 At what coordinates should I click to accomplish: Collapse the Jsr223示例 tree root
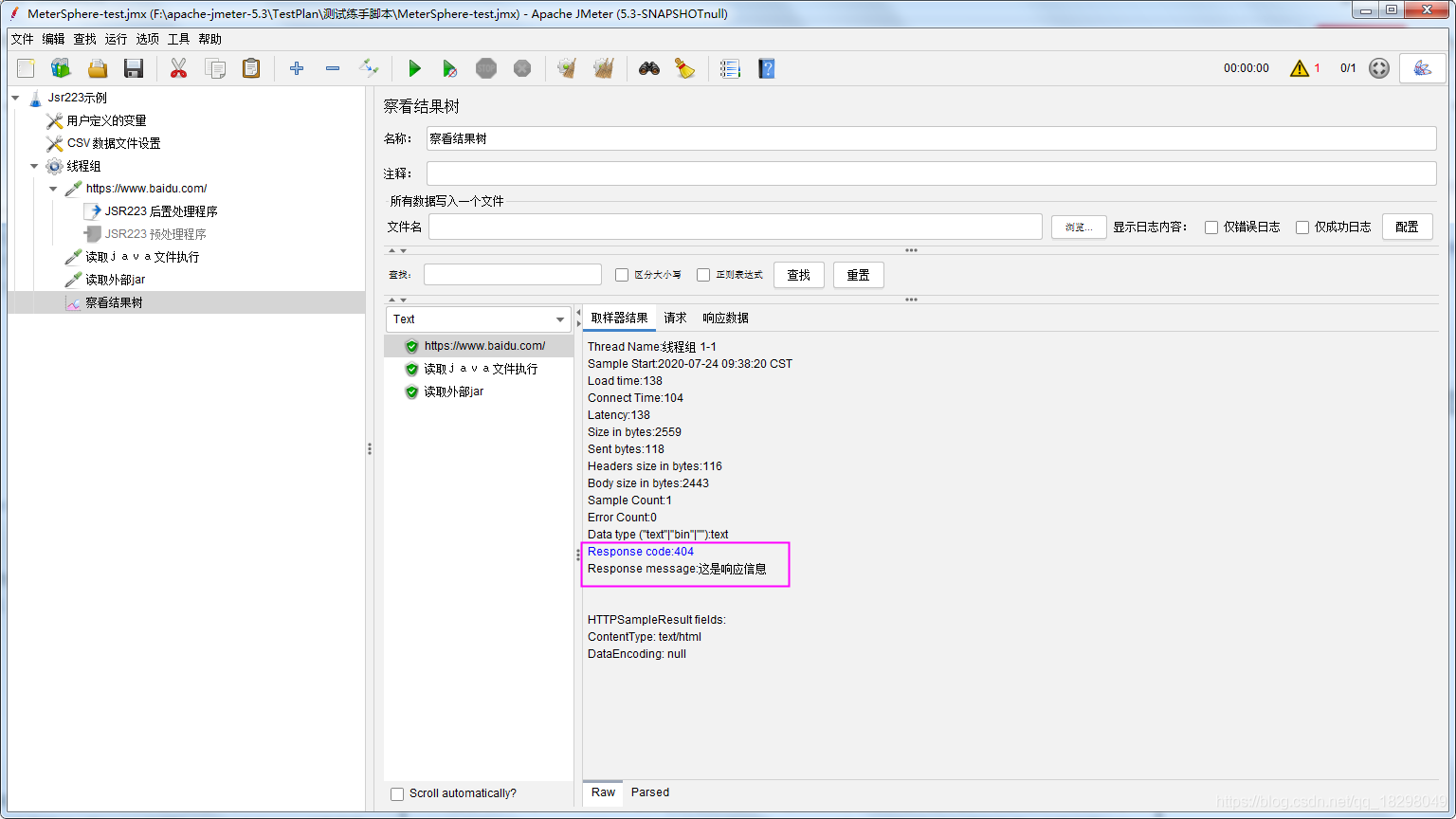click(x=16, y=98)
